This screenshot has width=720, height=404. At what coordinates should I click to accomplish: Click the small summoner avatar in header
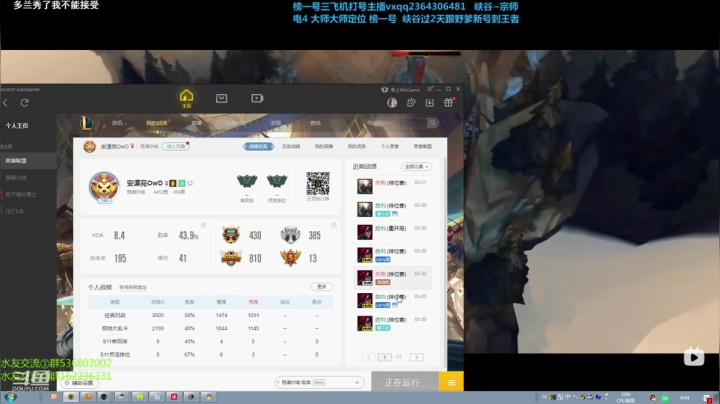pyautogui.click(x=90, y=146)
